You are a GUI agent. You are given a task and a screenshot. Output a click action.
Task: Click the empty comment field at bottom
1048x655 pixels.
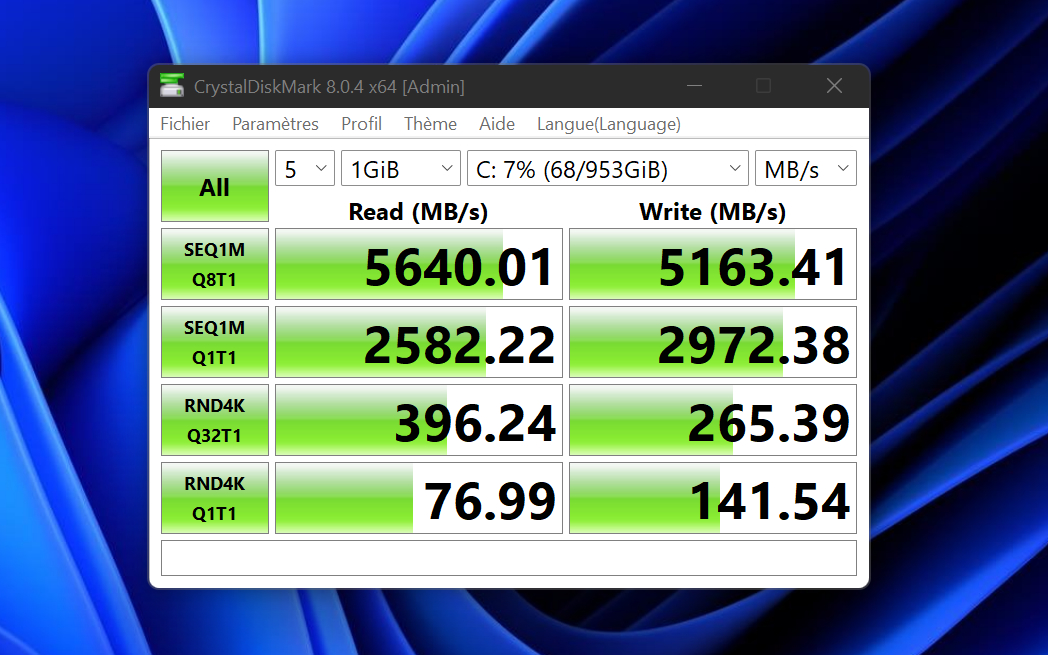tap(508, 558)
